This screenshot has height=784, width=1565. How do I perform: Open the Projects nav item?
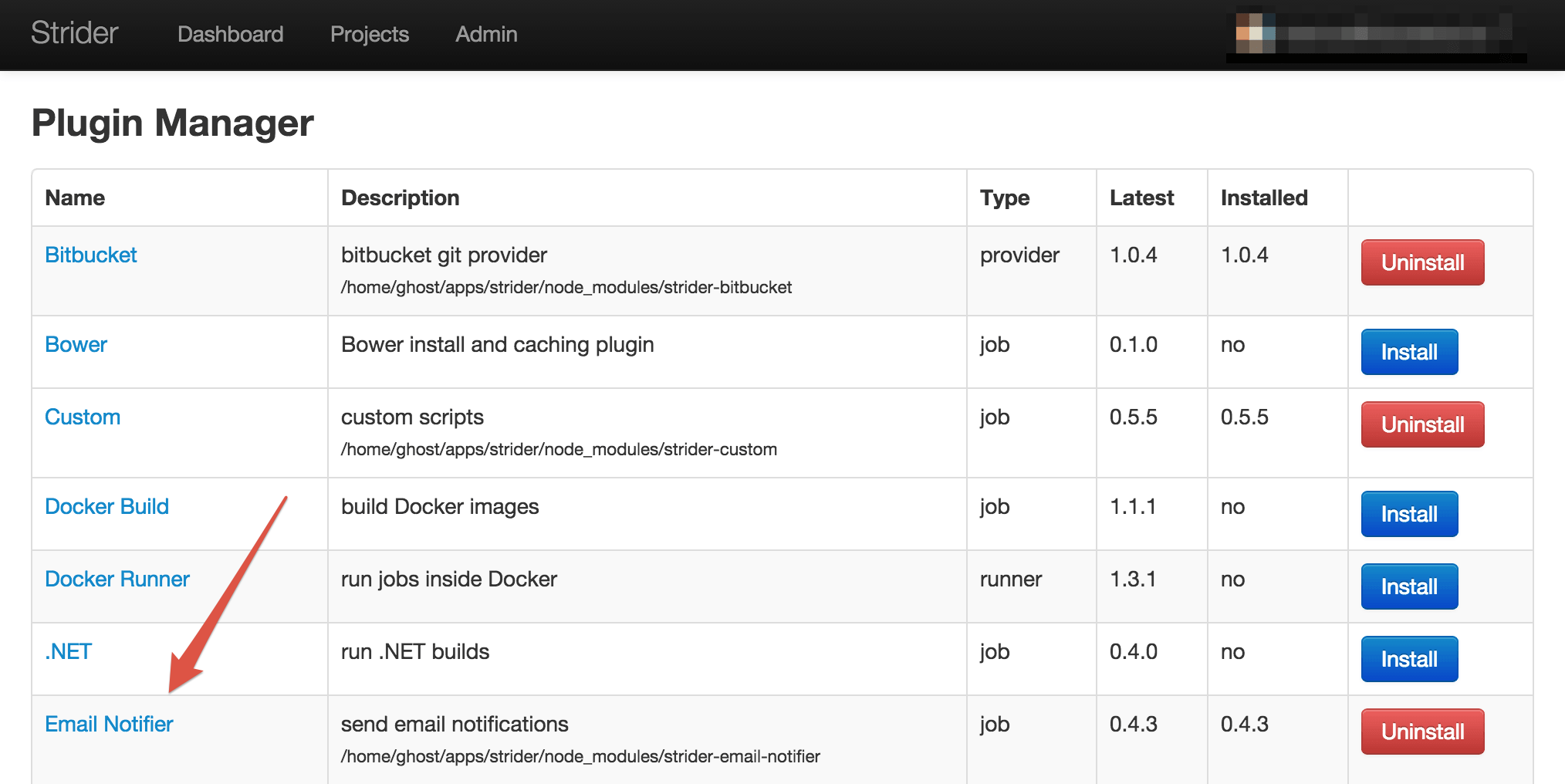[x=370, y=34]
